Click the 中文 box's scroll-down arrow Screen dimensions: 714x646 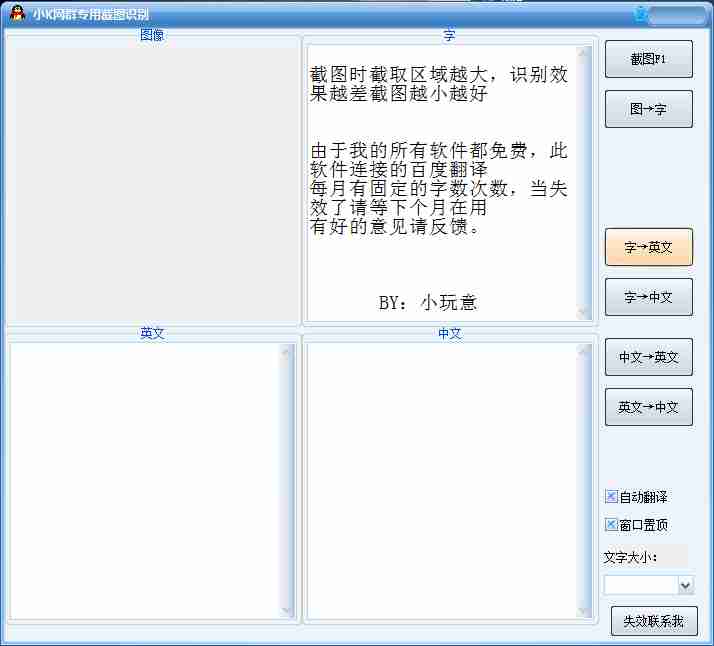click(x=584, y=610)
